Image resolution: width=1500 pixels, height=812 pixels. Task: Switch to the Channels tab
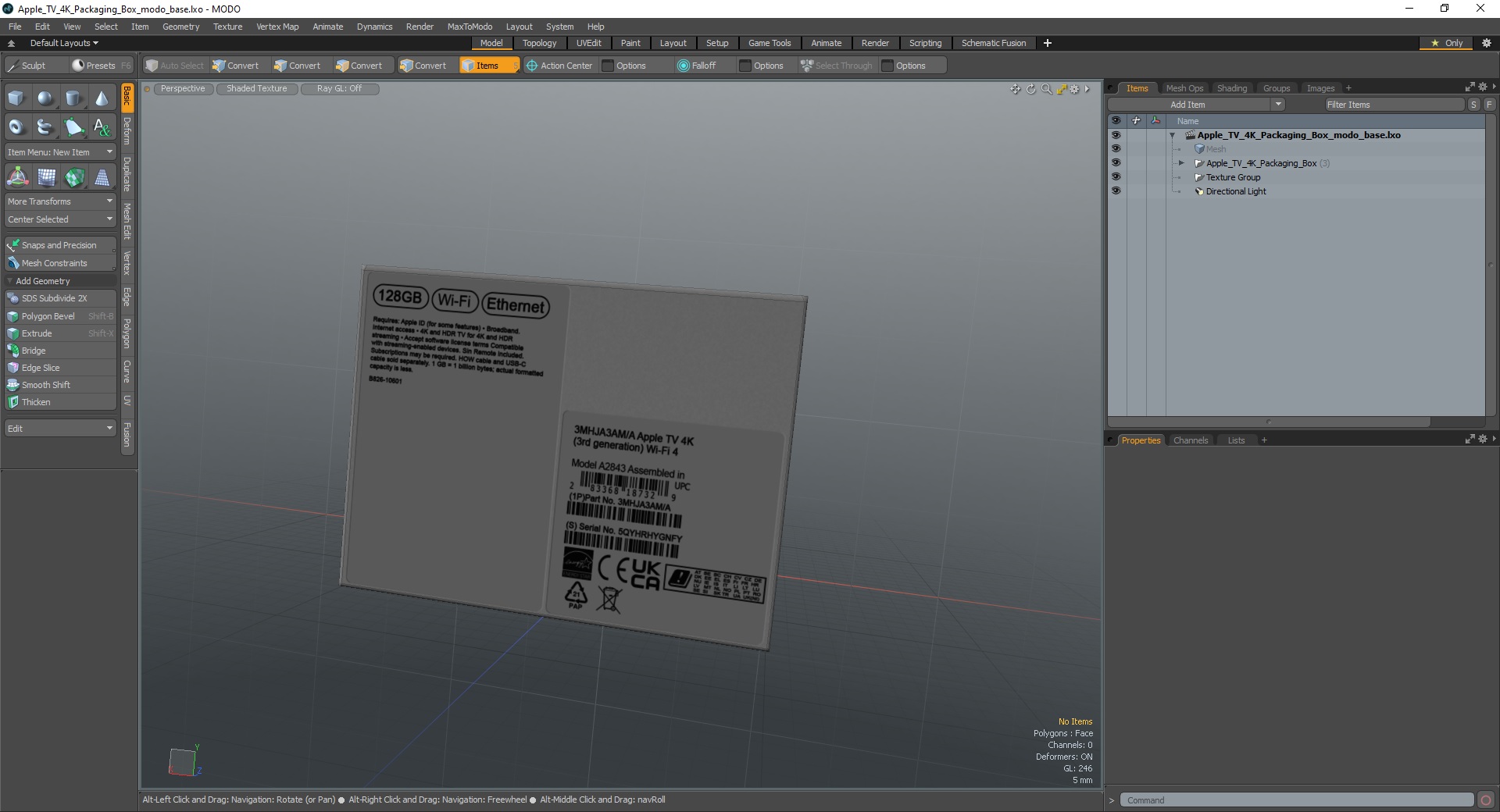(1191, 440)
